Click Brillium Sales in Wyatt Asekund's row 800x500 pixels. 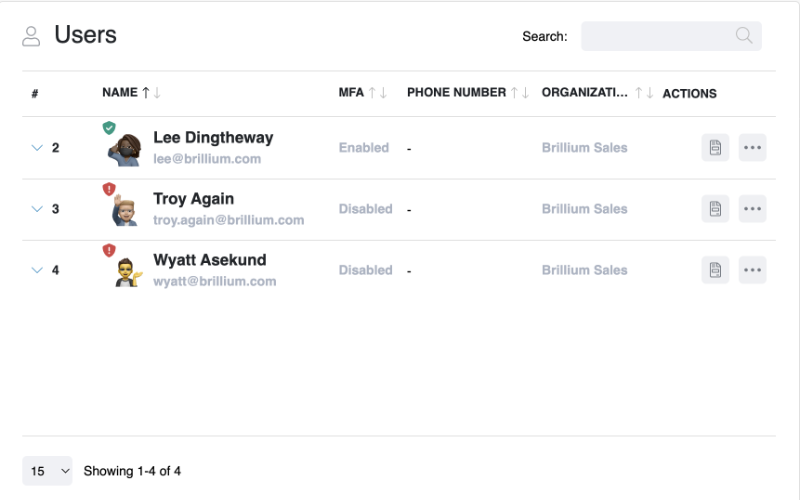[585, 270]
